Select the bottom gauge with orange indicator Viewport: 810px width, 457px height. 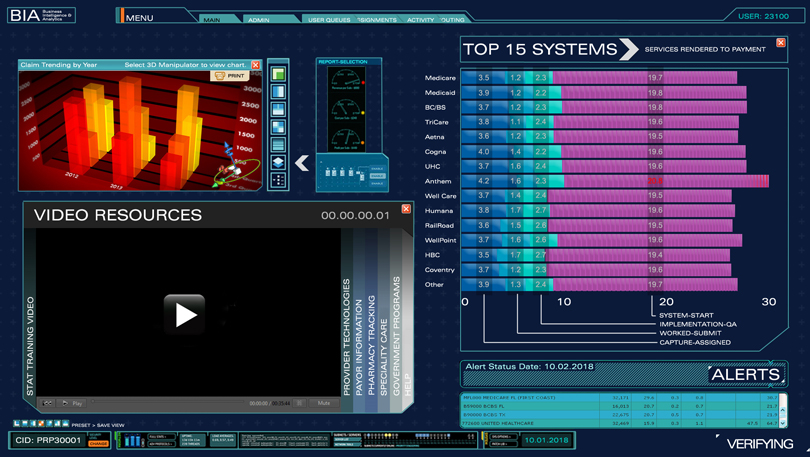point(347,140)
